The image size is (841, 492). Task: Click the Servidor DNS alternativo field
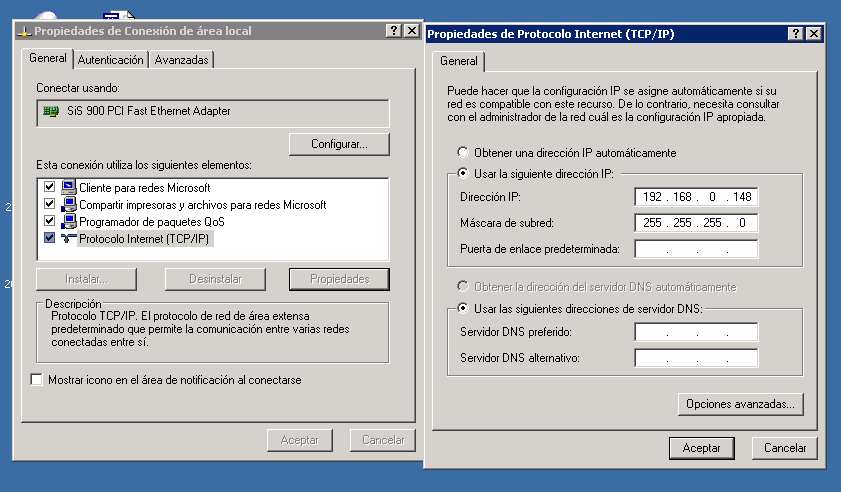(696, 358)
